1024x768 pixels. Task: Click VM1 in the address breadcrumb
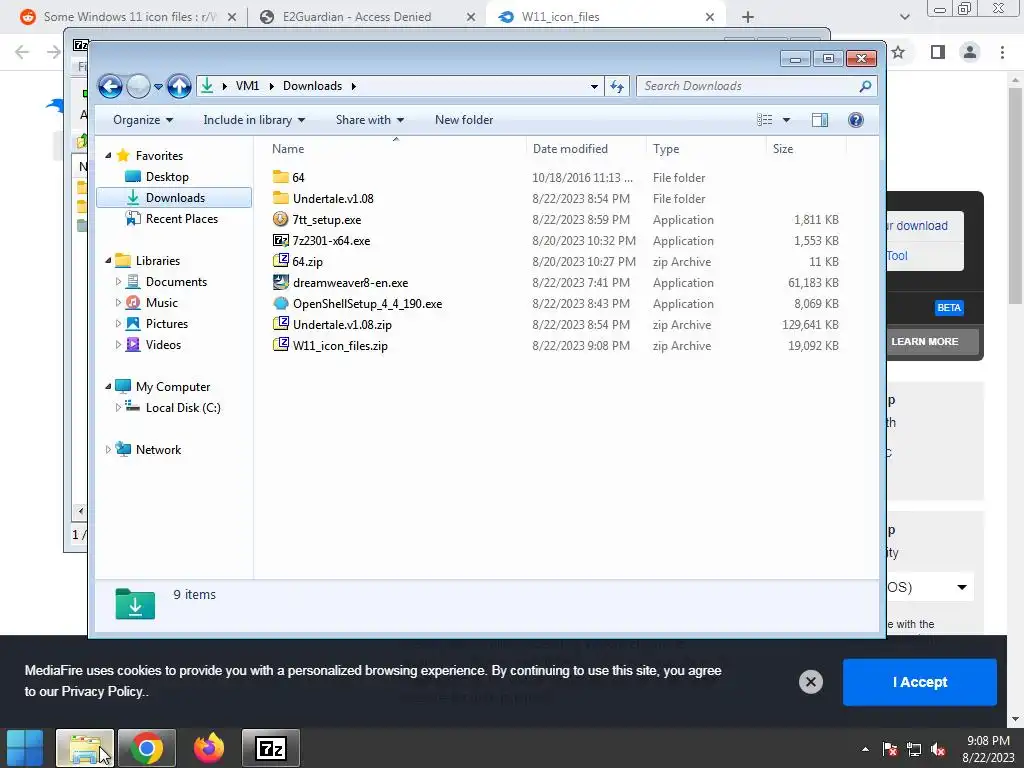coord(248,86)
